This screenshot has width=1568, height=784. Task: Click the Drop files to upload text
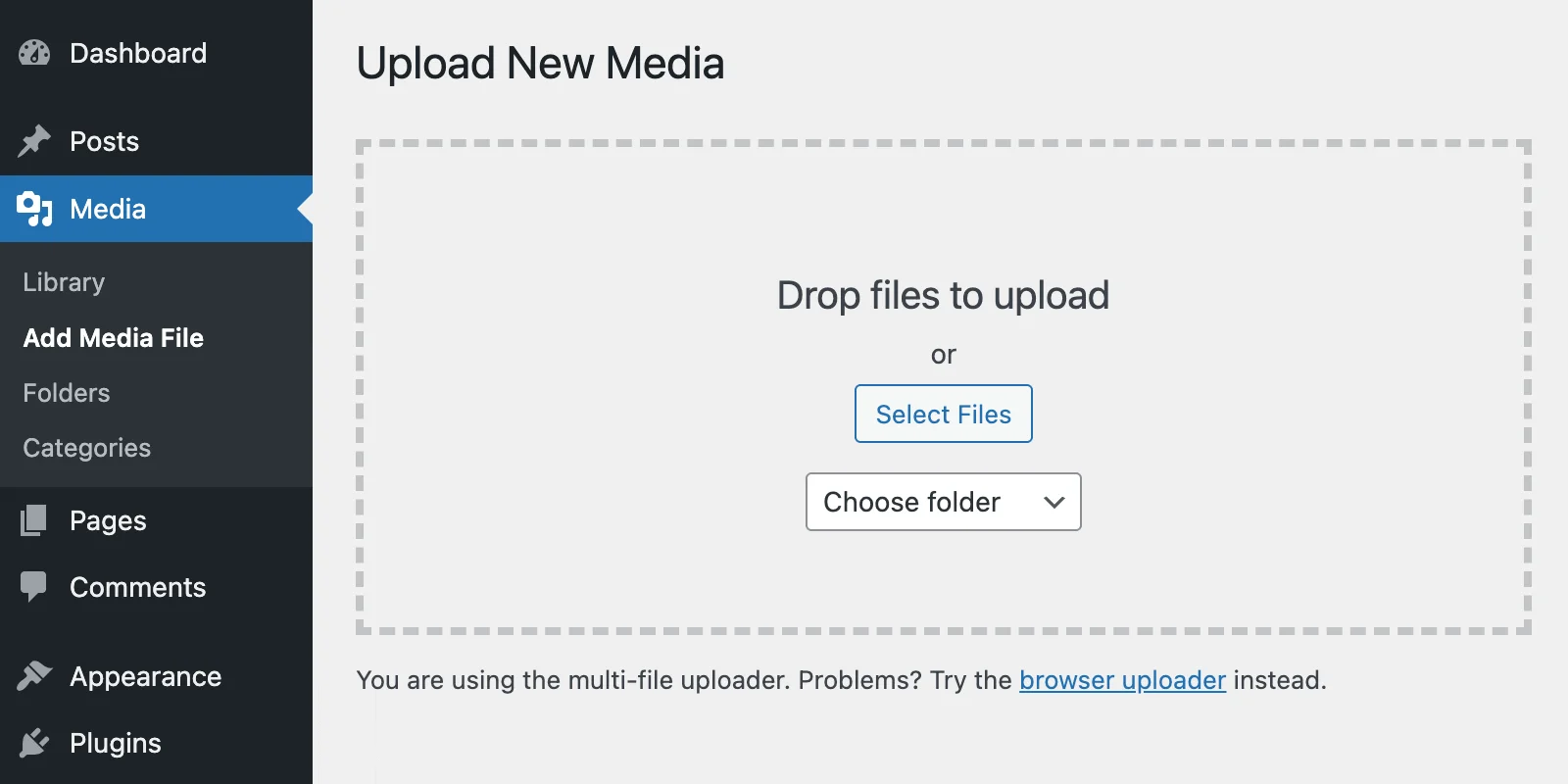(943, 295)
